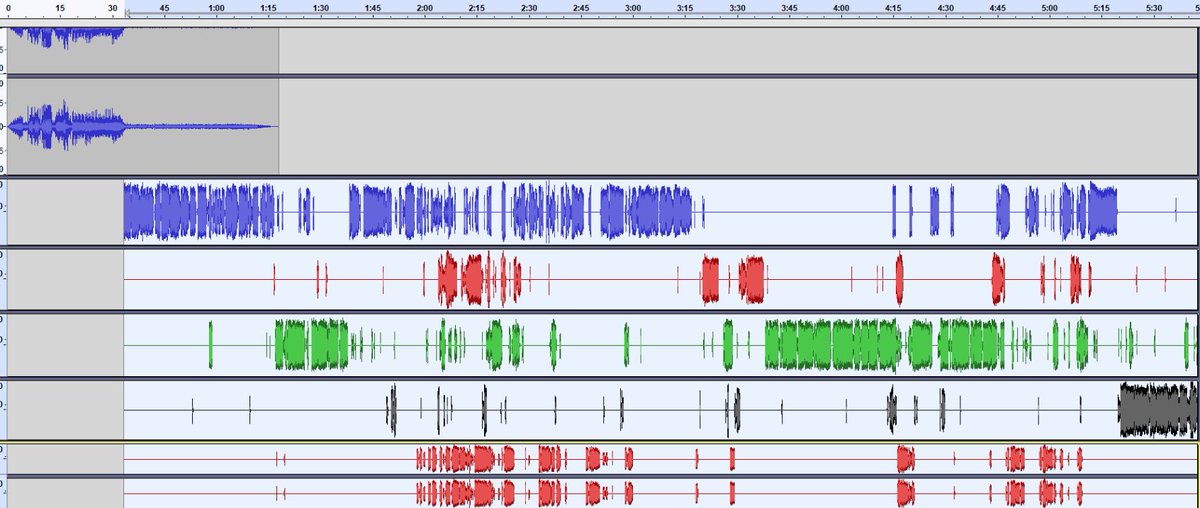Move playback position to 3:45 on ruler
Image resolution: width=1200 pixels, height=508 pixels.
(x=788, y=7)
